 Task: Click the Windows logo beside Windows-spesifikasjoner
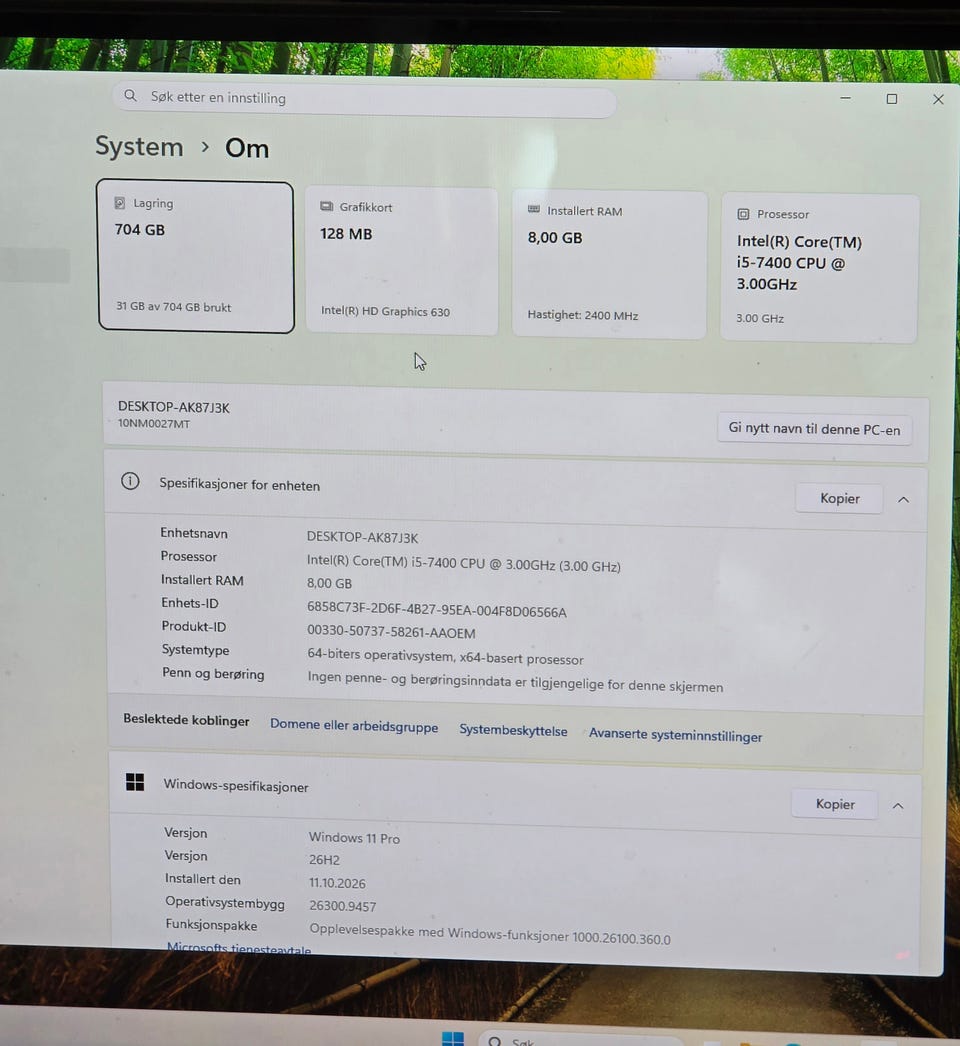(135, 782)
